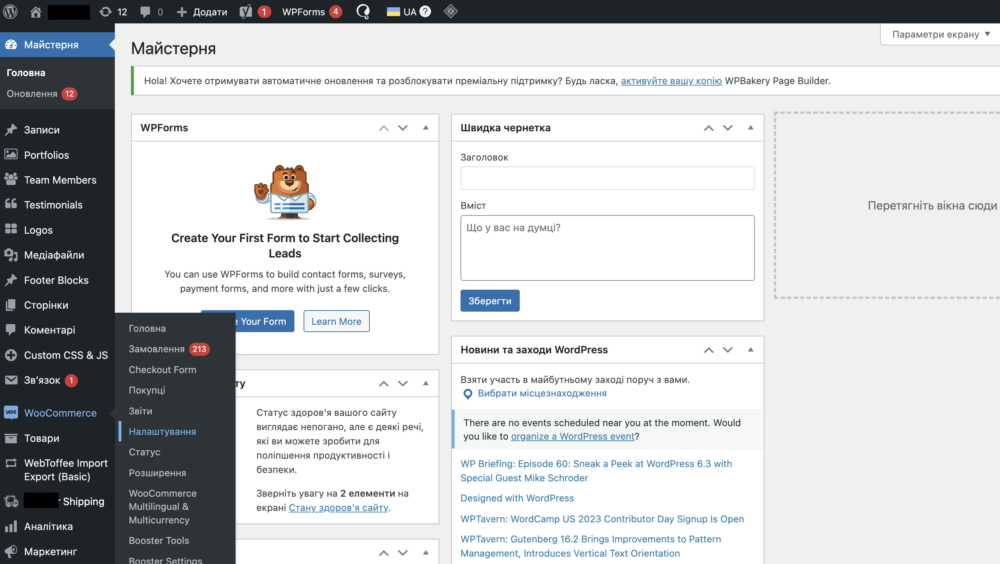Move Швидка чернетка widget up
The image size is (1000, 564).
[x=709, y=128]
